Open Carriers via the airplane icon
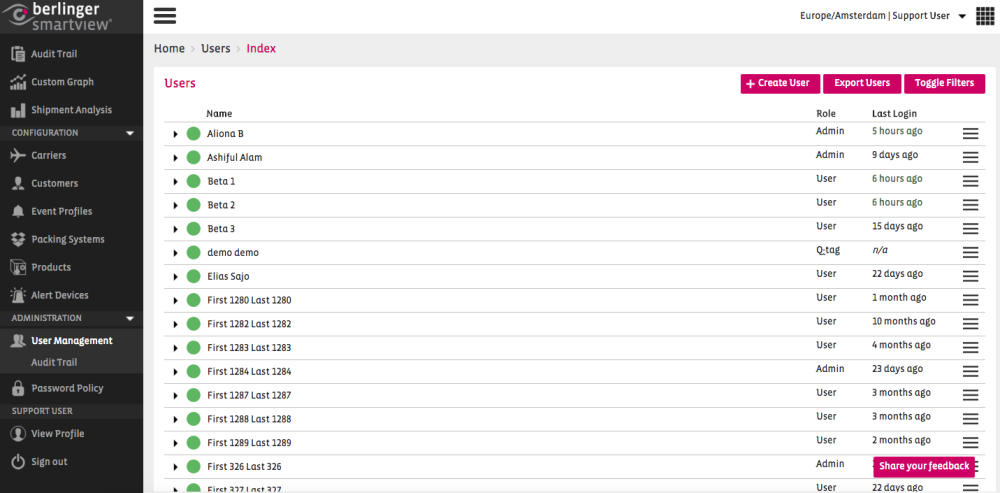 pyautogui.click(x=17, y=156)
